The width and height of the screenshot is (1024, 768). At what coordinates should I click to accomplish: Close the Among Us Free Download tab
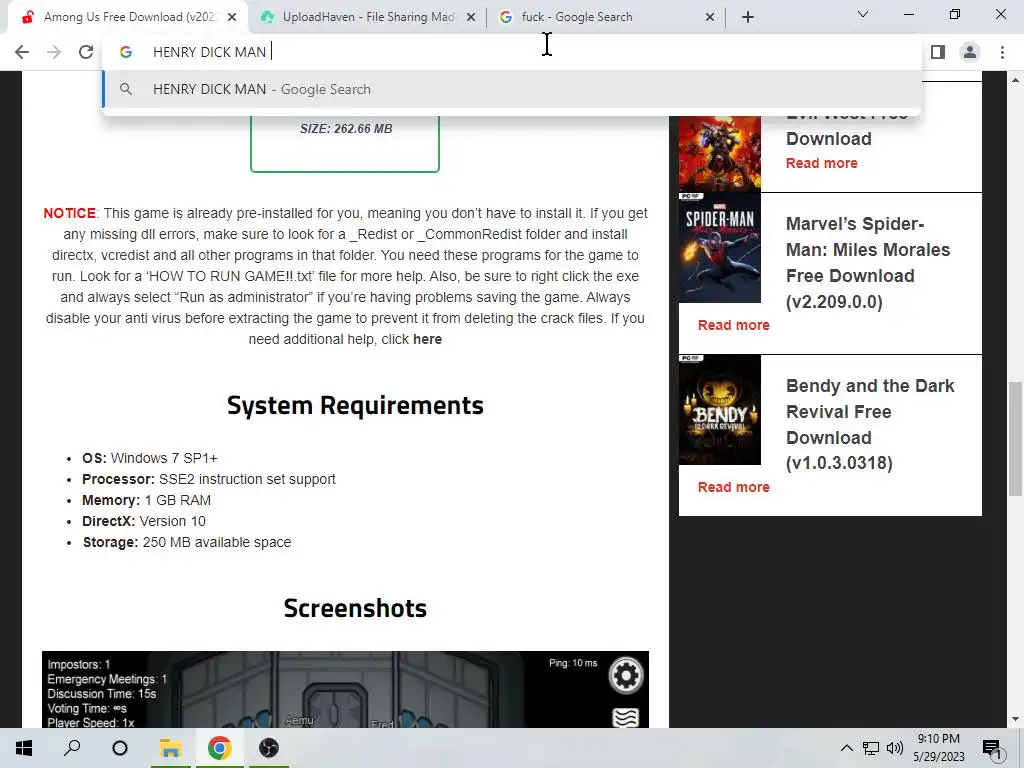point(232,18)
